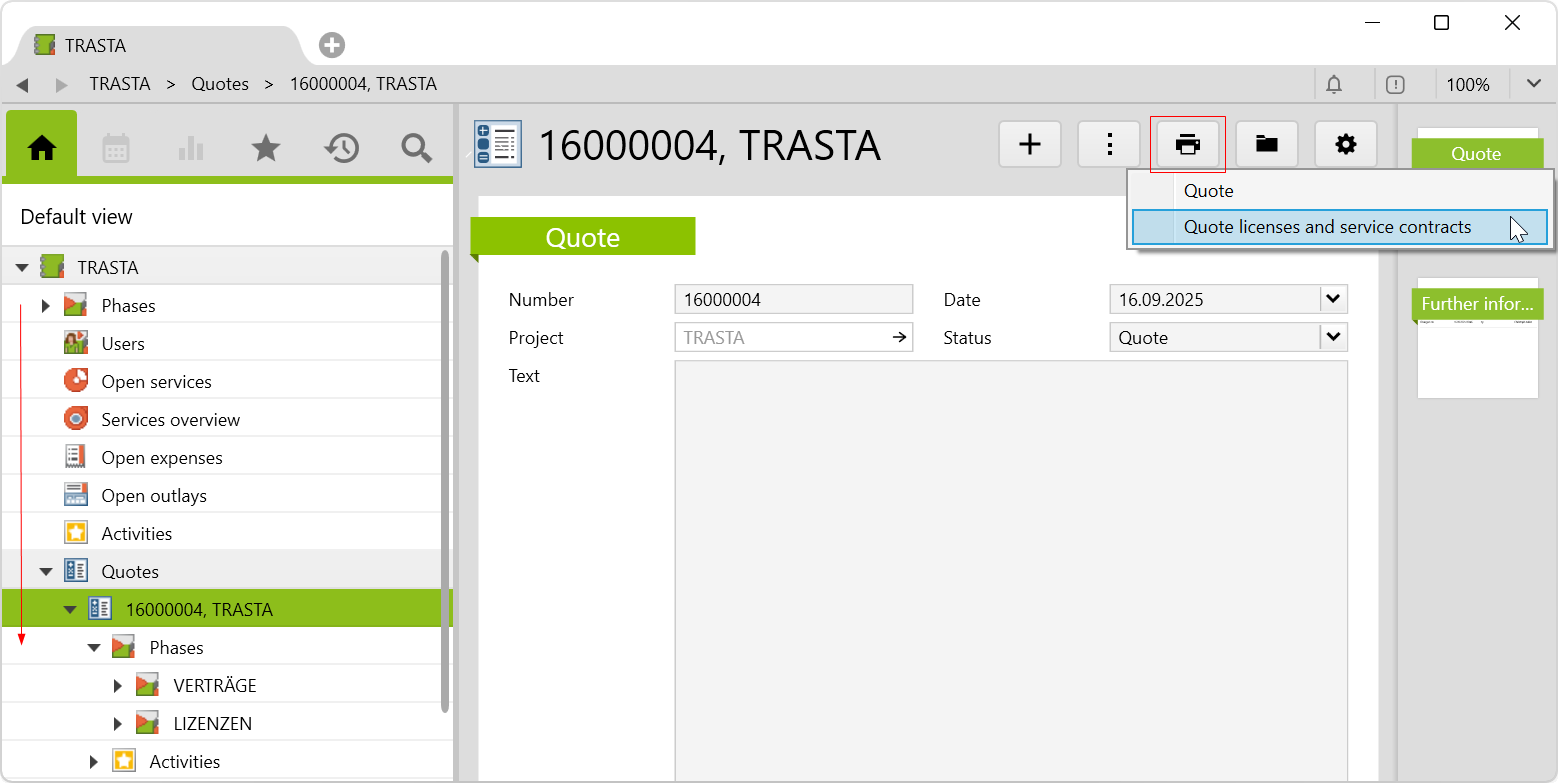The width and height of the screenshot is (1558, 783).
Task: Open settings gear button for the quote
Action: click(1345, 145)
